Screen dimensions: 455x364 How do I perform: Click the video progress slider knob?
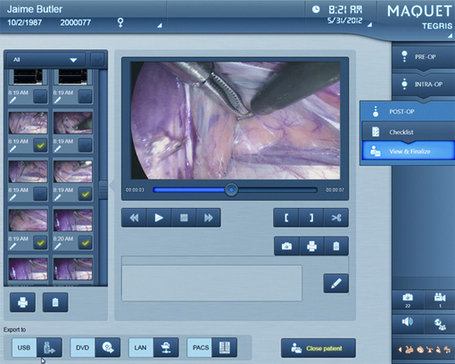click(x=231, y=190)
